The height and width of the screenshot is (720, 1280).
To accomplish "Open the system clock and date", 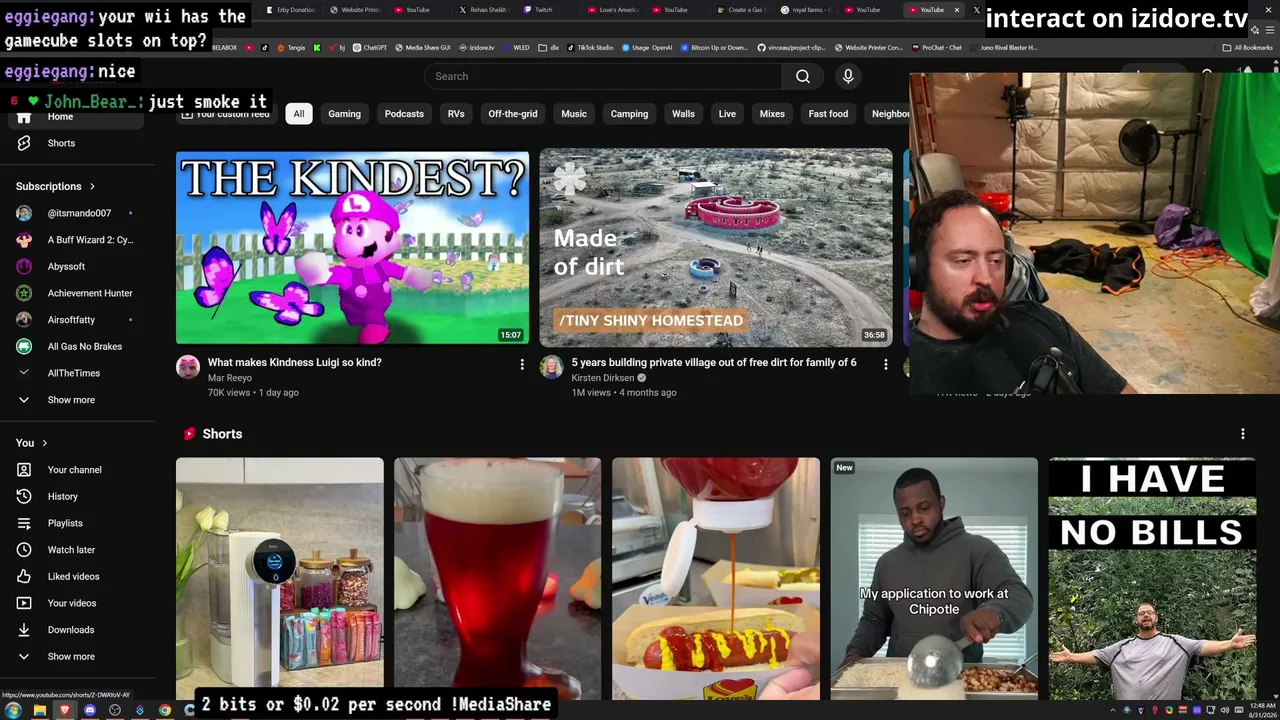I will coord(1262,710).
